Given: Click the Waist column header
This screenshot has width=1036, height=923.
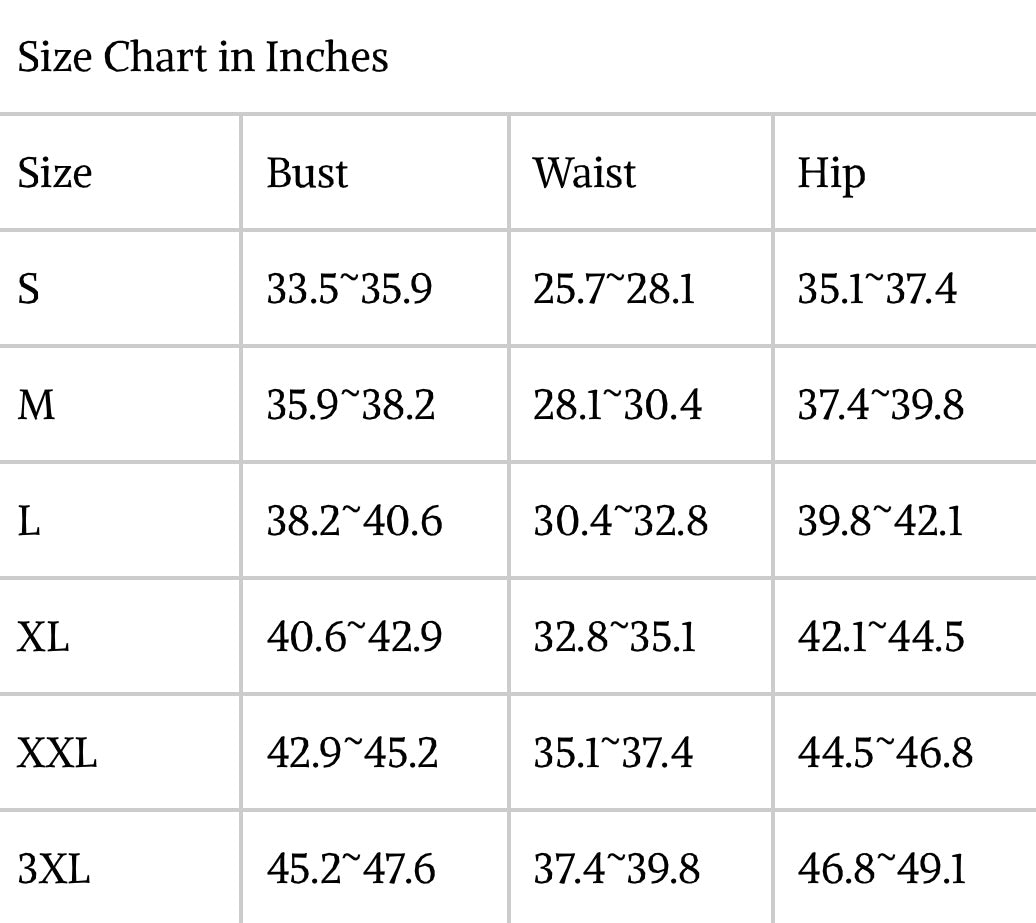Looking at the screenshot, I should point(584,173).
